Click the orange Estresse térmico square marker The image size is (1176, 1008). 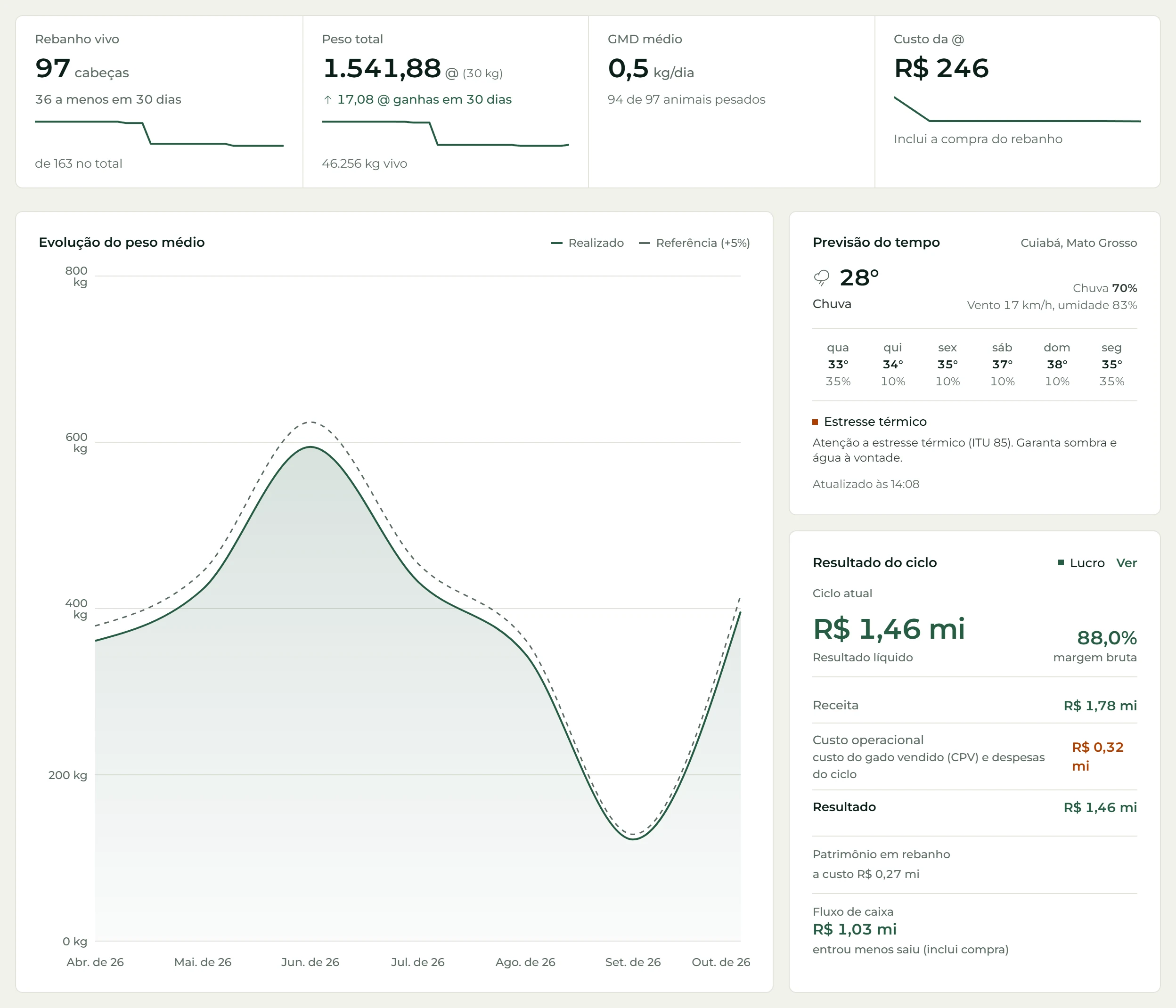pos(815,422)
